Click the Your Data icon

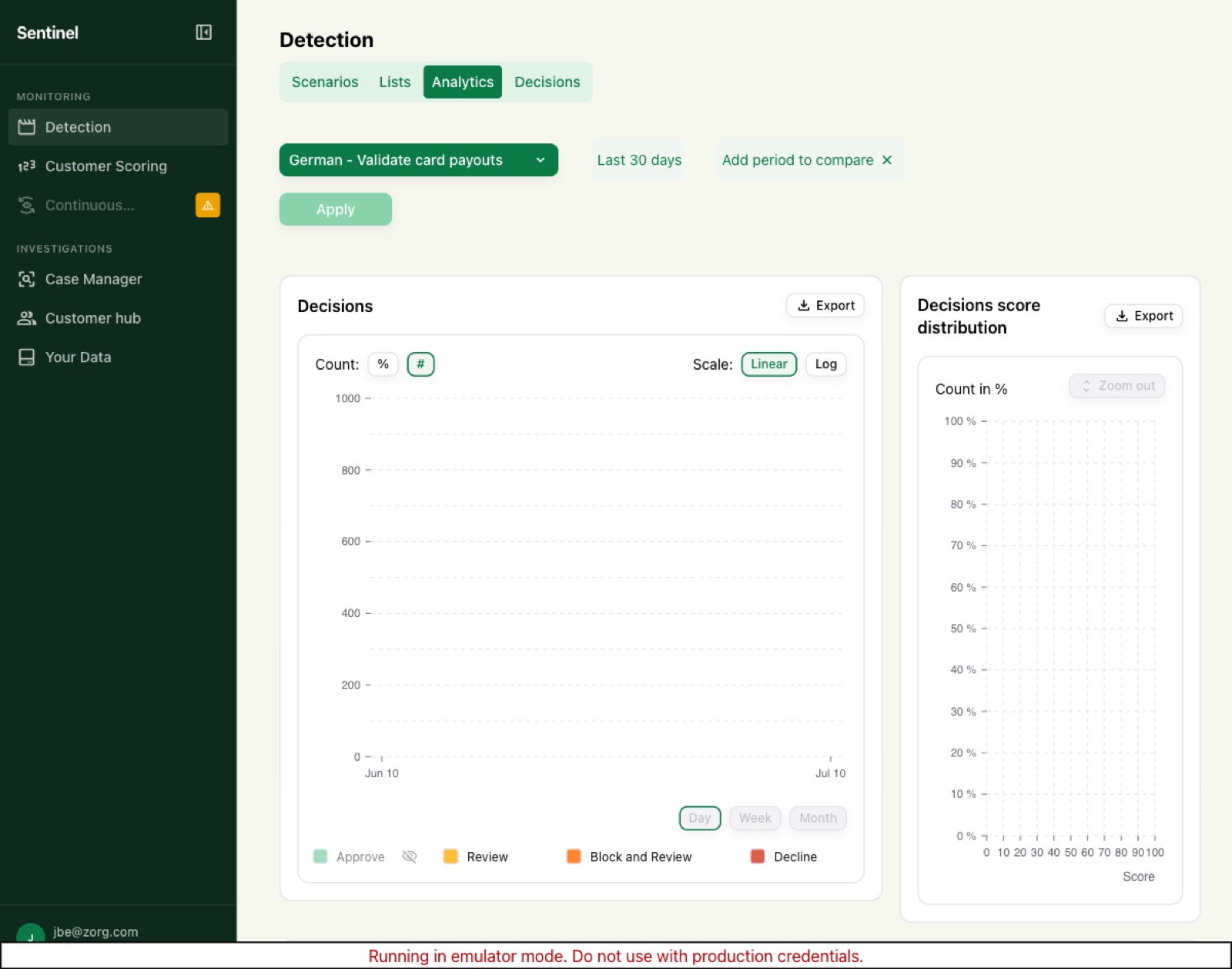point(27,357)
